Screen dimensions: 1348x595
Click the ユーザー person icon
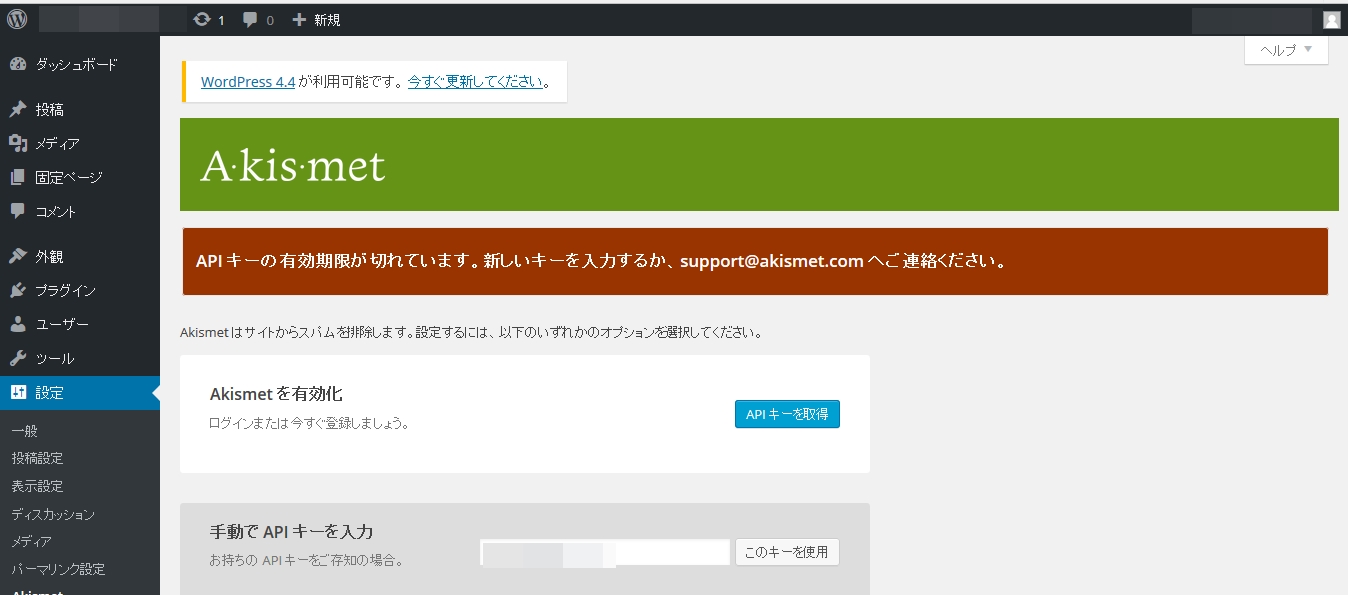click(17, 324)
